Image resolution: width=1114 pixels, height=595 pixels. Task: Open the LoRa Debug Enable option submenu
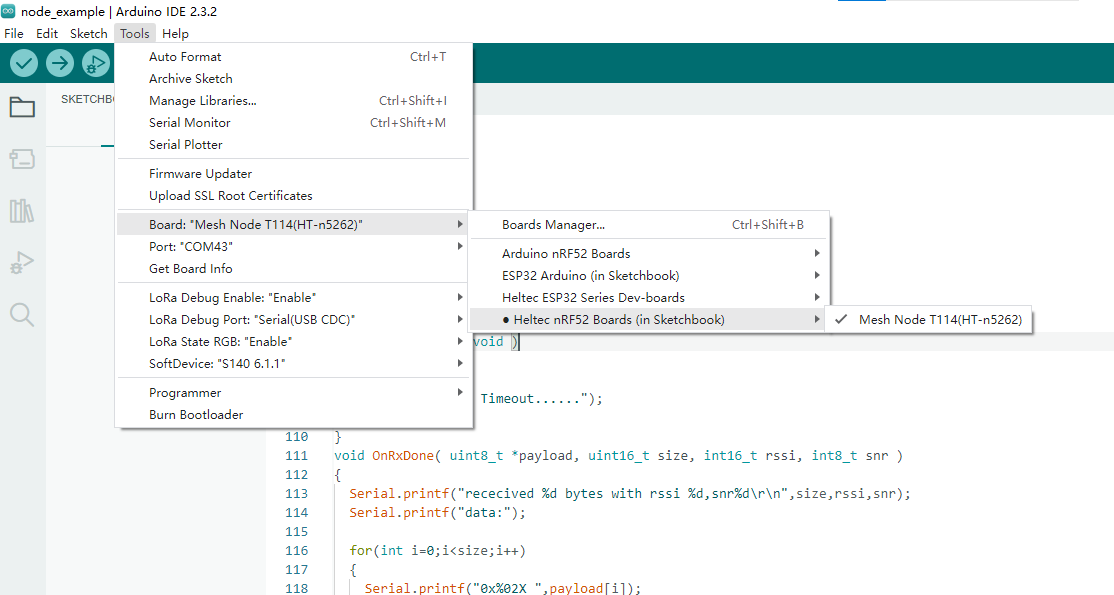232,298
